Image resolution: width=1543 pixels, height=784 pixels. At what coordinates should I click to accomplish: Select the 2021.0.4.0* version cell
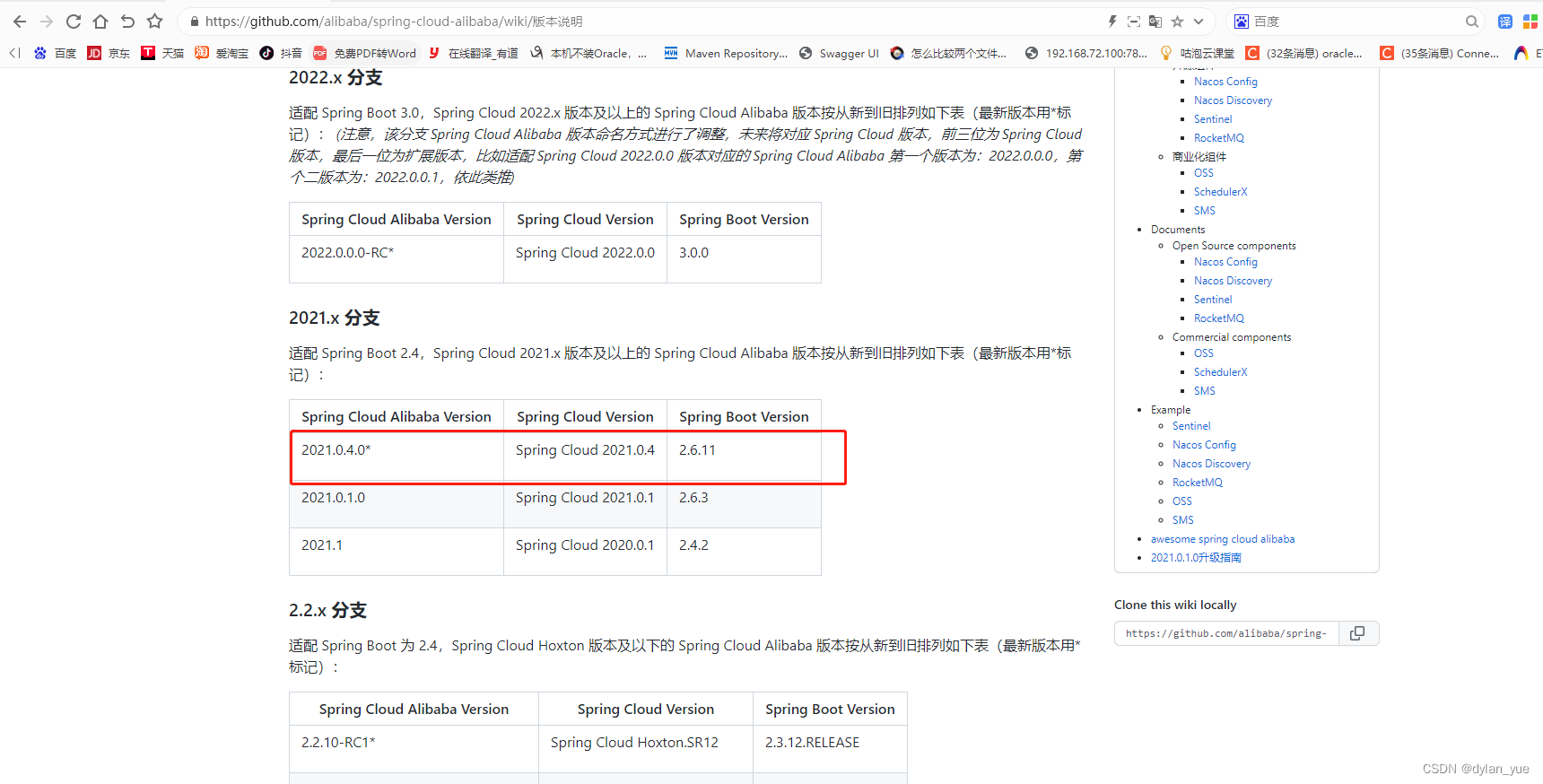point(397,457)
